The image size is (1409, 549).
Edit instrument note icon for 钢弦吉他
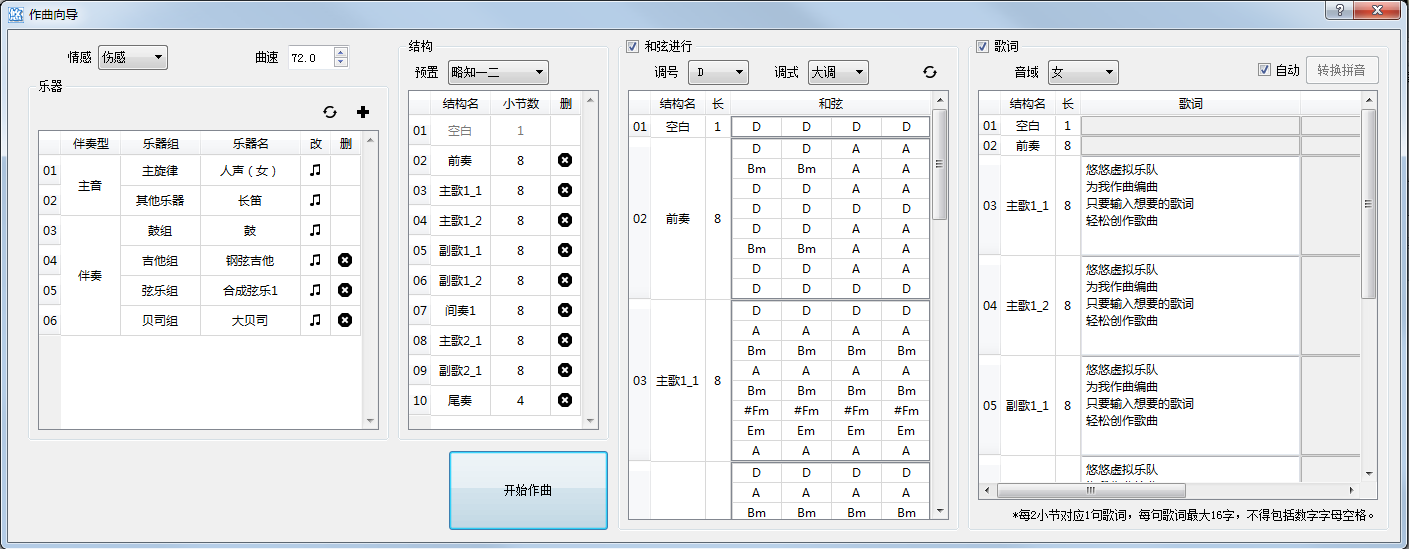click(315, 260)
